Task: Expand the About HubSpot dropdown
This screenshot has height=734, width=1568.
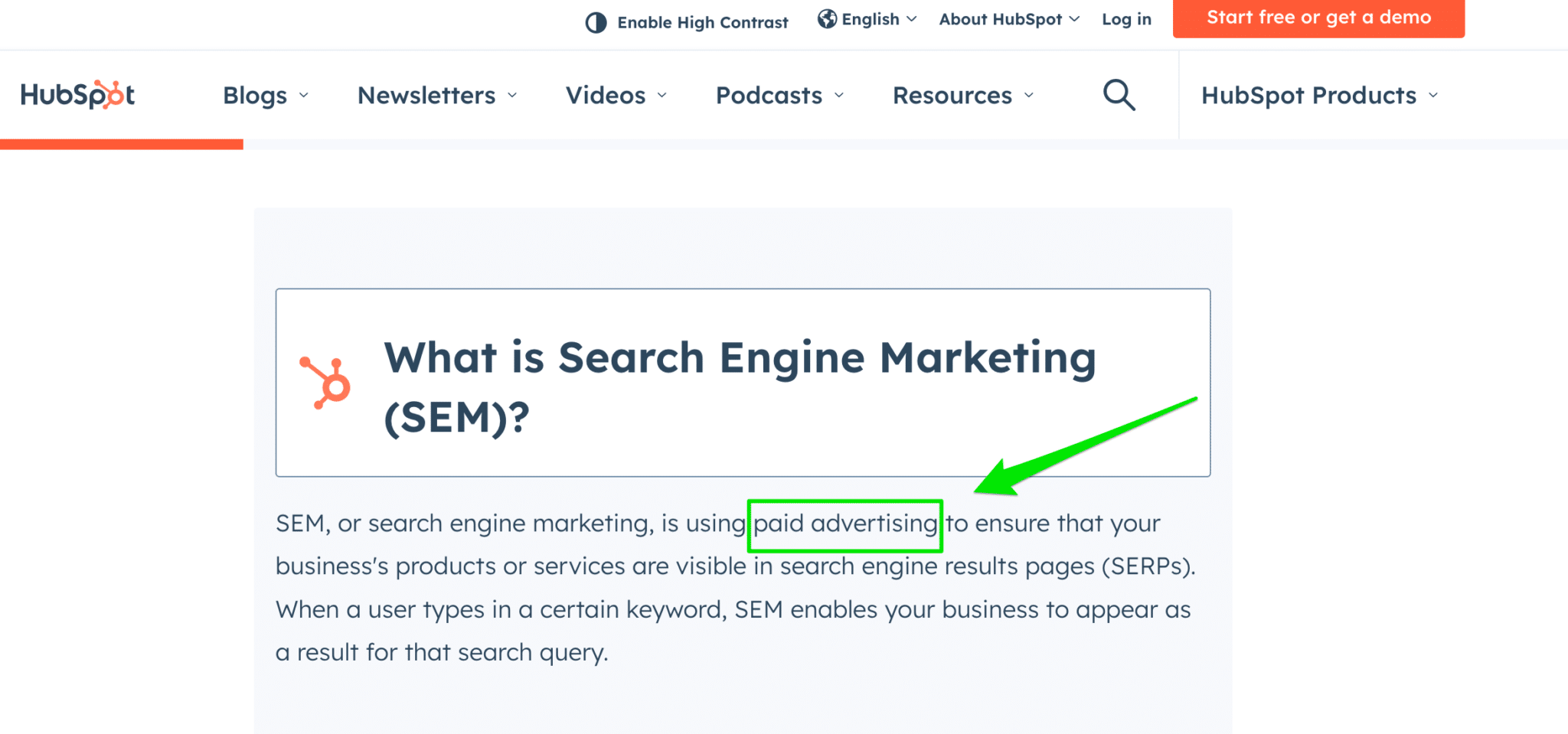Action: coord(1000,18)
